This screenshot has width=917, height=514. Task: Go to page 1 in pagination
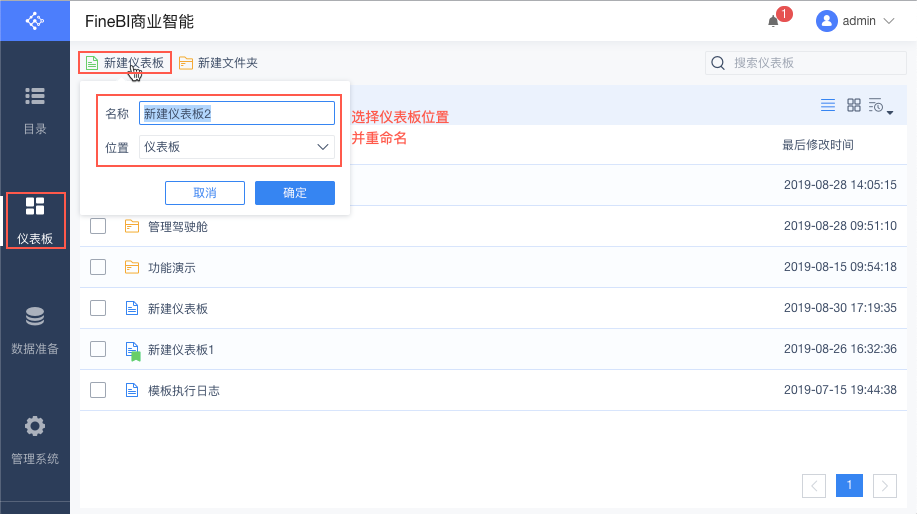pyautogui.click(x=849, y=485)
